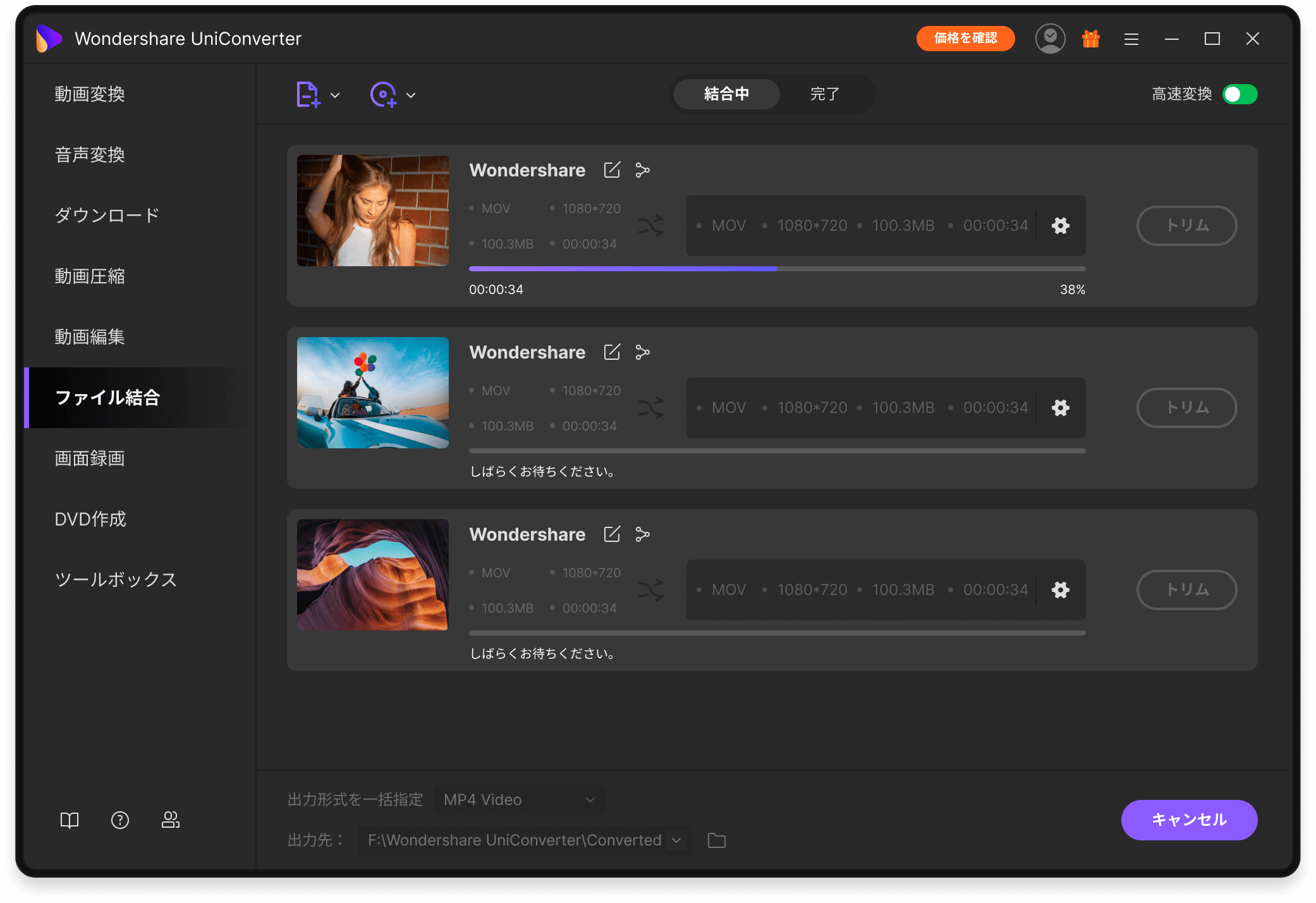
Task: Switch to the 完了 tab
Action: [825, 94]
